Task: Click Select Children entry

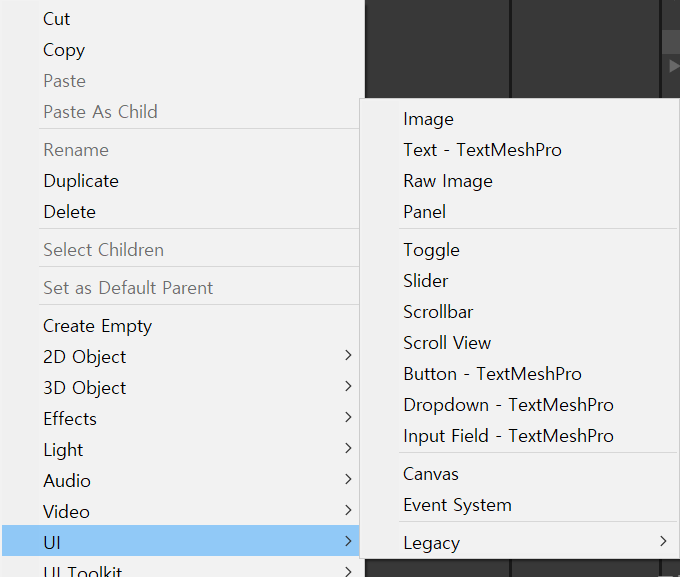Action: coord(180,250)
